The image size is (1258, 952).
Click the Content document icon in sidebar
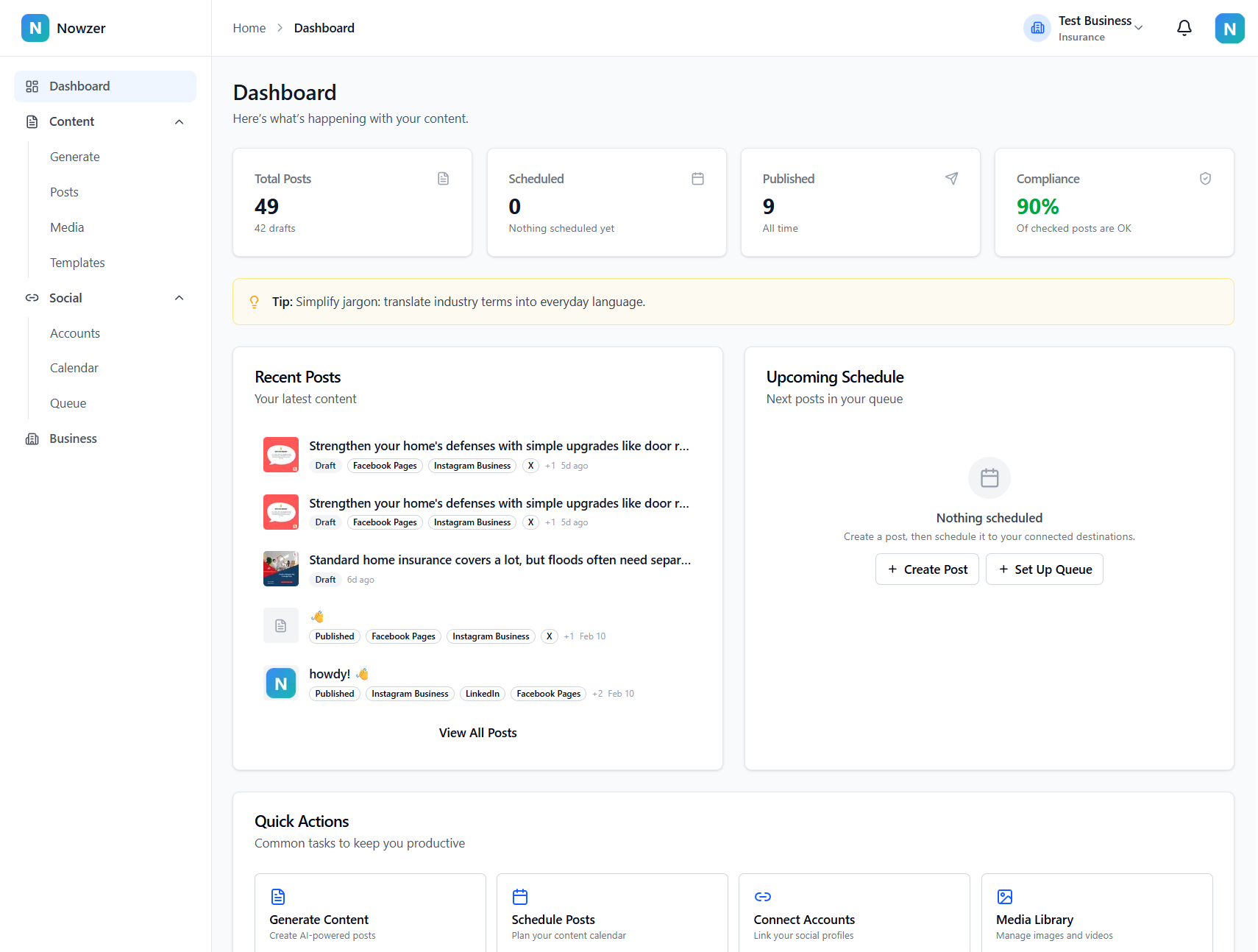coord(32,122)
